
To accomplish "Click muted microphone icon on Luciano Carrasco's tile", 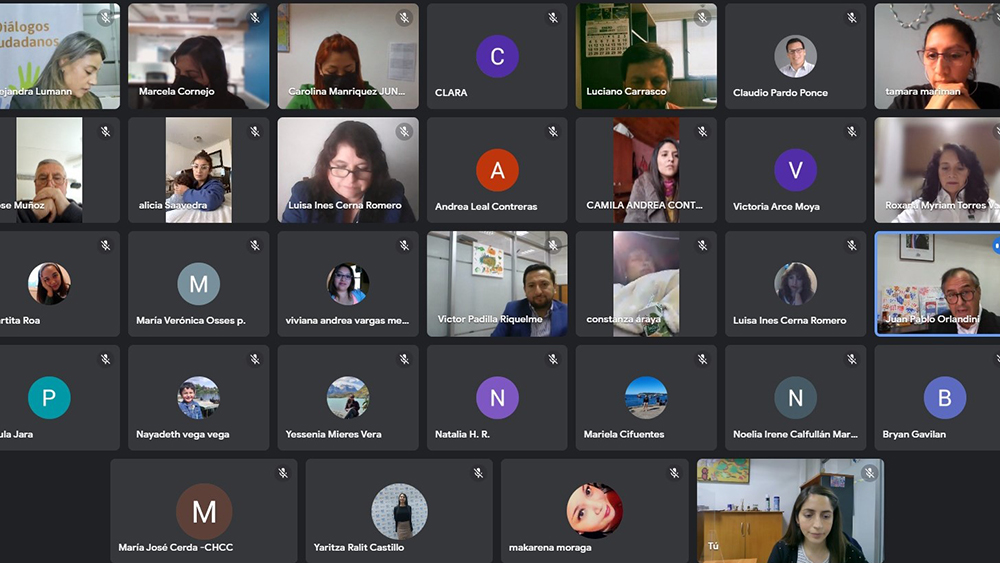I will click(702, 18).
